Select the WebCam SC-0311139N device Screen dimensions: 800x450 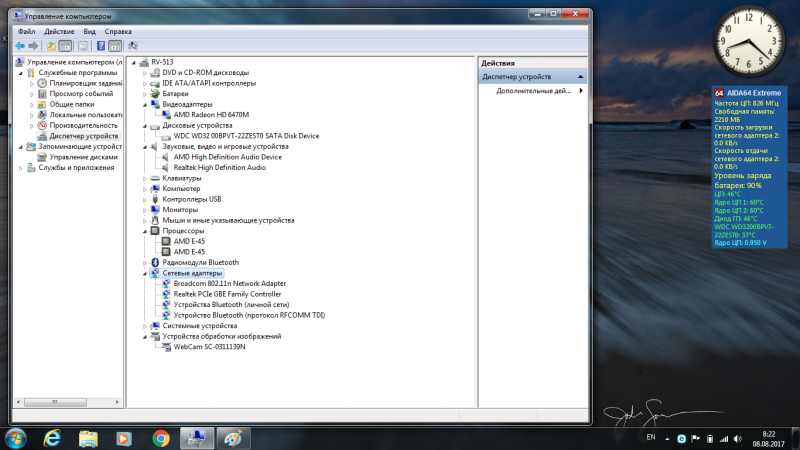click(x=209, y=347)
